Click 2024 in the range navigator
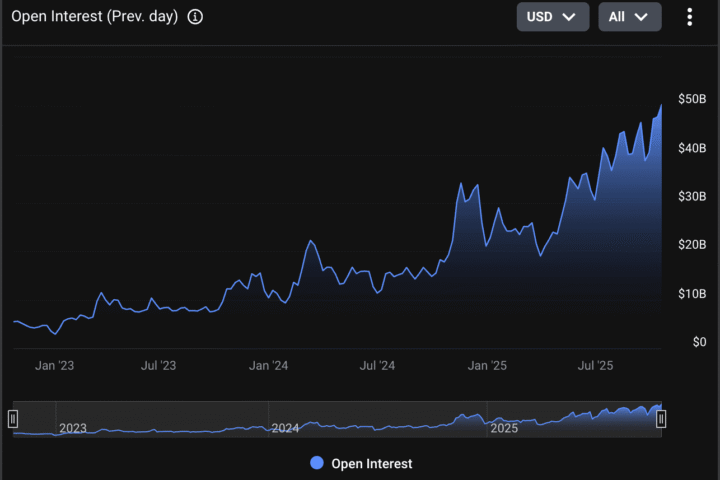The width and height of the screenshot is (720, 480). 285,428
